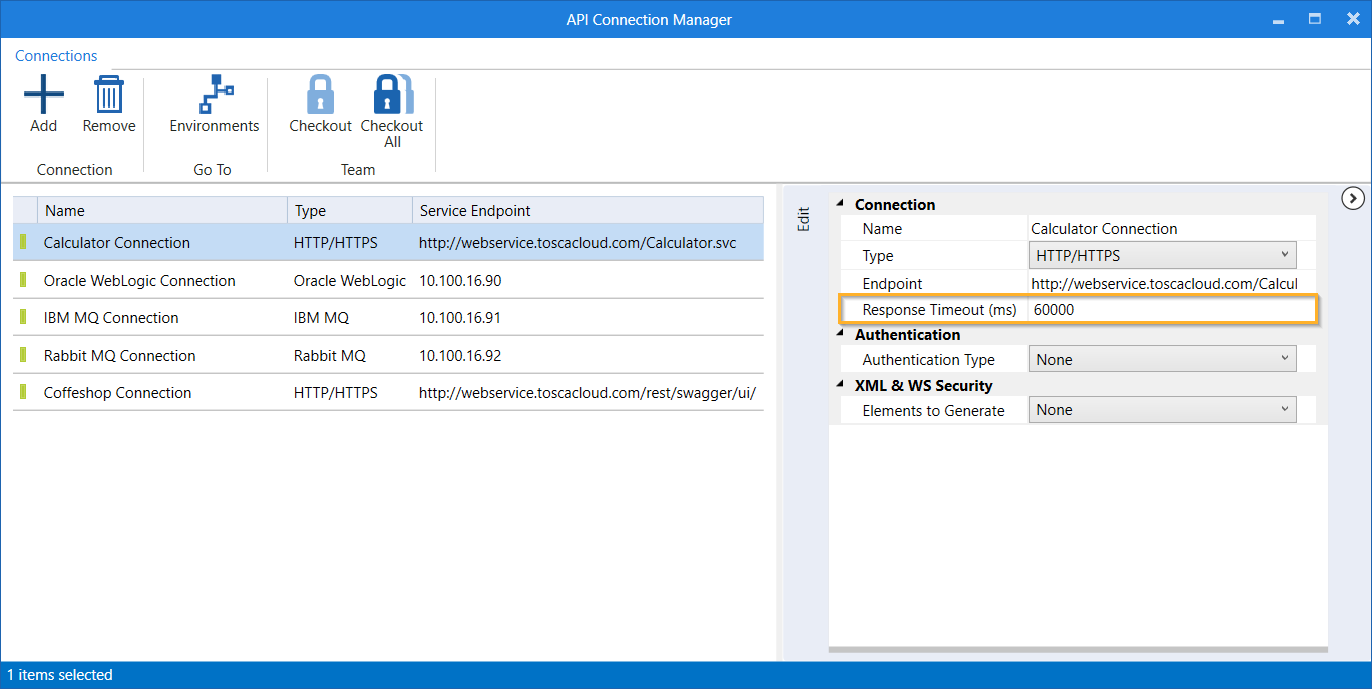The image size is (1372, 689).
Task: Collapse the XML & WS Security section
Action: (840, 386)
